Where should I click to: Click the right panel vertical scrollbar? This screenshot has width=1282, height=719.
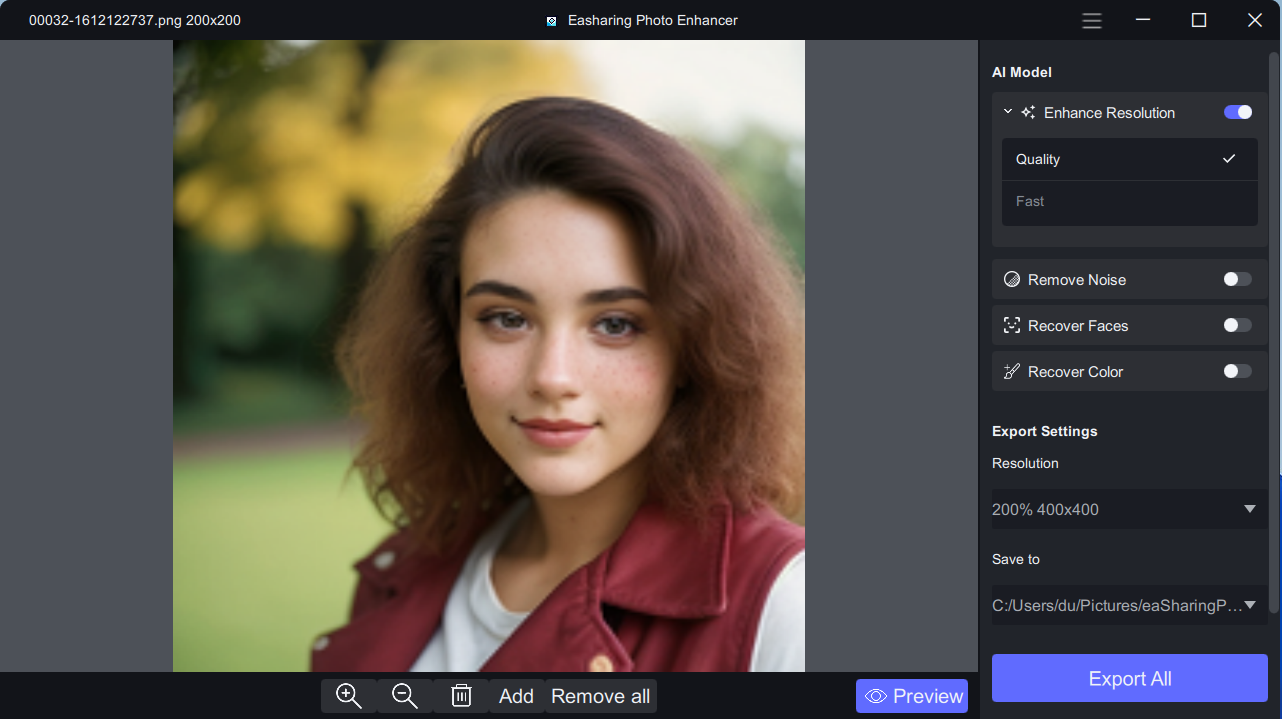click(x=1274, y=330)
